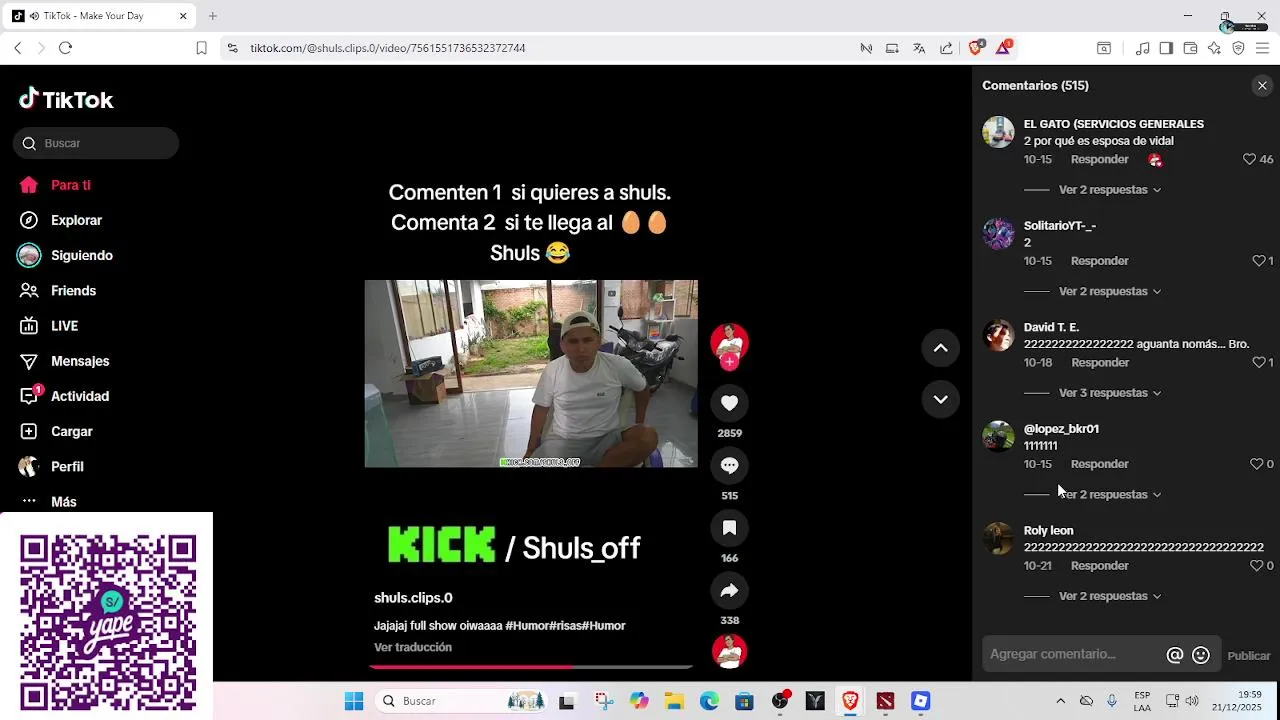Like @lopez_bkr01's comment

tap(1257, 464)
